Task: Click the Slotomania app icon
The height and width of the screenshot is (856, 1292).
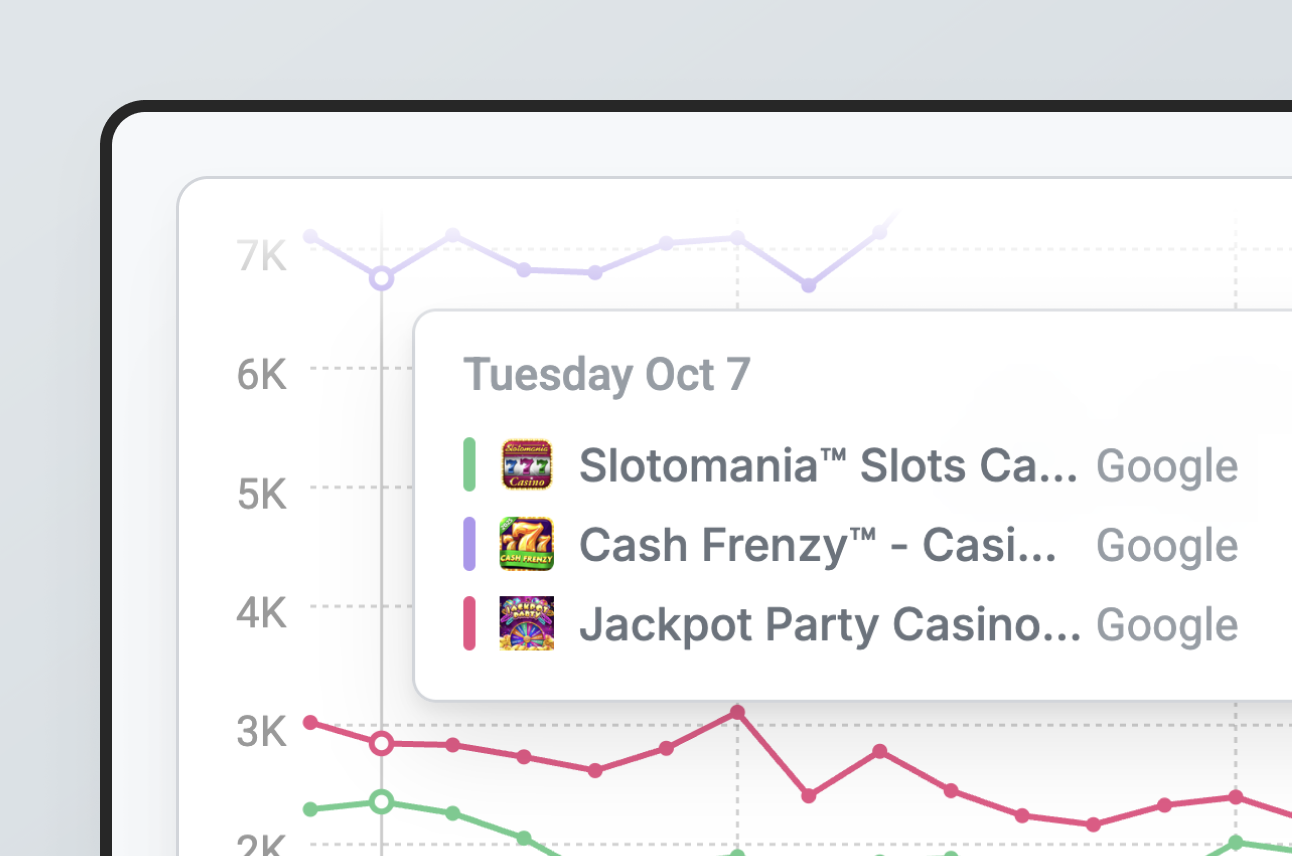Action: click(526, 465)
